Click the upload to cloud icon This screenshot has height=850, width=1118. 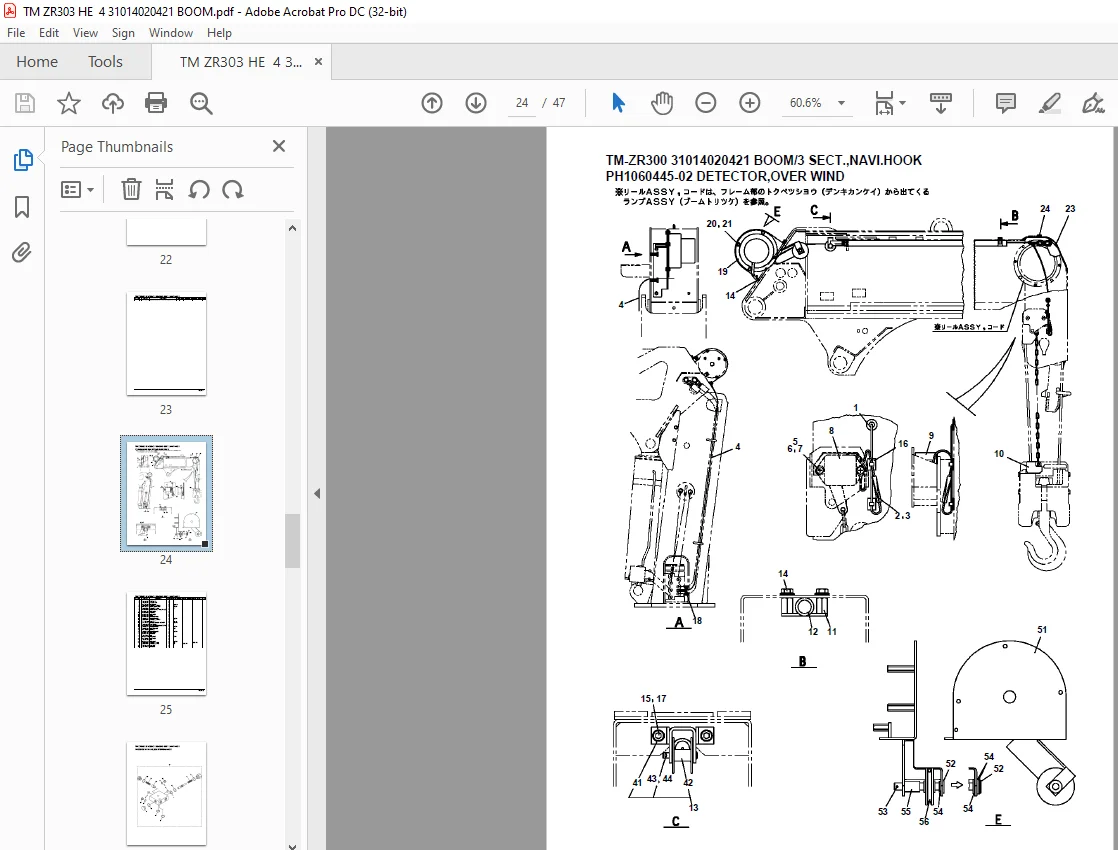pos(113,103)
